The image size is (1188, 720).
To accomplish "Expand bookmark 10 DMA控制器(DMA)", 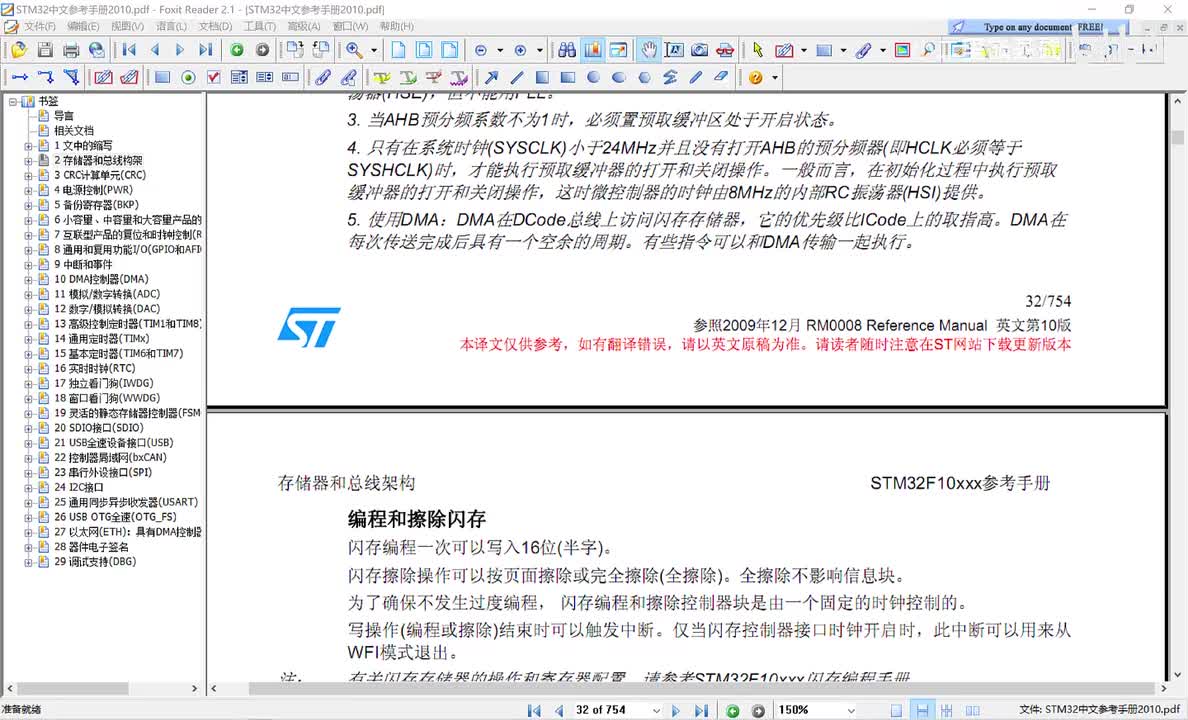I will pos(28,280).
